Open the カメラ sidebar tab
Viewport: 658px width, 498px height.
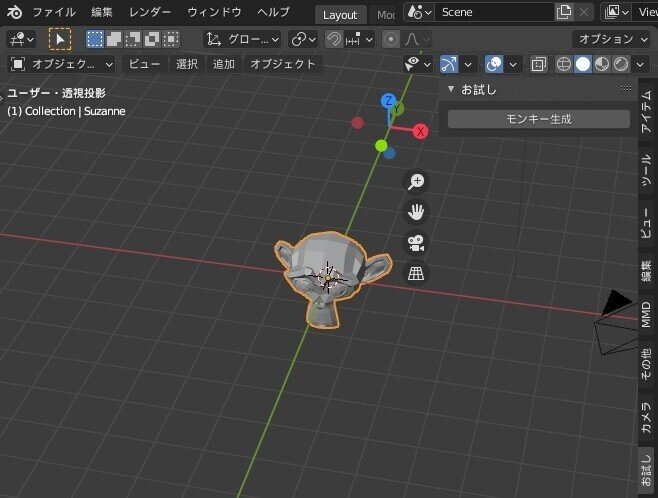coord(646,417)
